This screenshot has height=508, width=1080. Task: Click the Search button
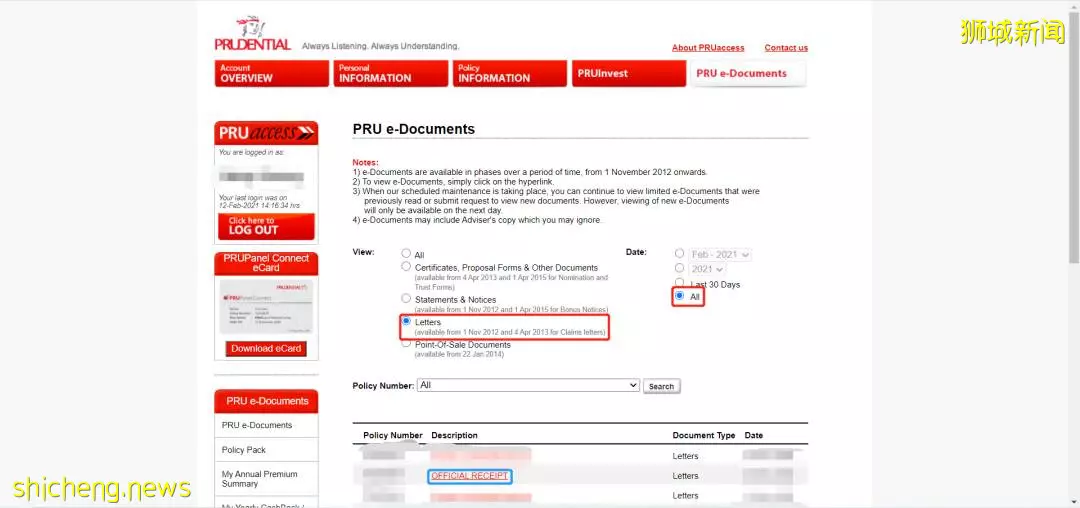pos(661,386)
